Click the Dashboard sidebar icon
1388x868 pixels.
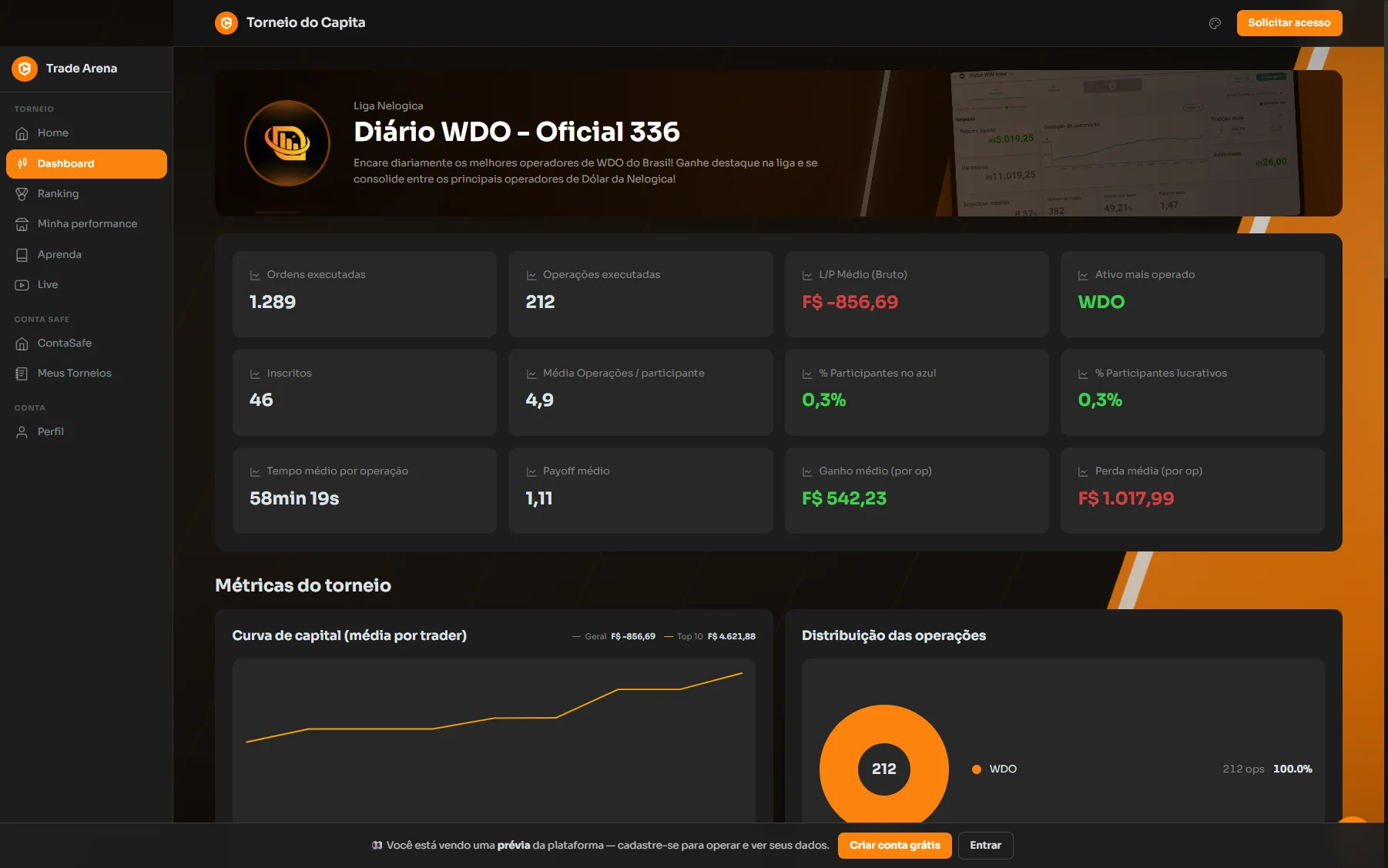click(22, 163)
